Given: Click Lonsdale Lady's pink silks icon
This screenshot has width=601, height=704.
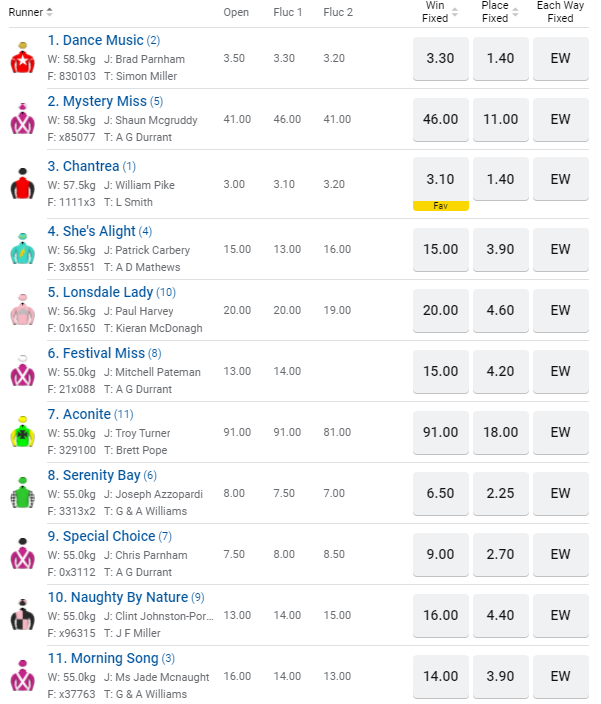Looking at the screenshot, I should tap(22, 310).
